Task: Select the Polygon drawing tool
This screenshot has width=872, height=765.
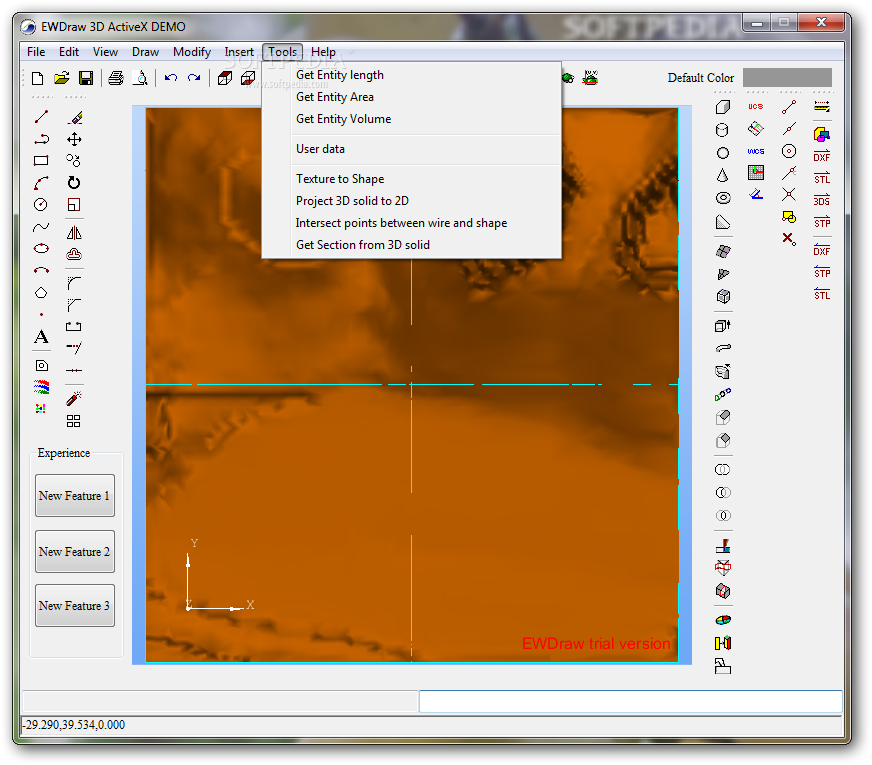Action: click(x=41, y=292)
